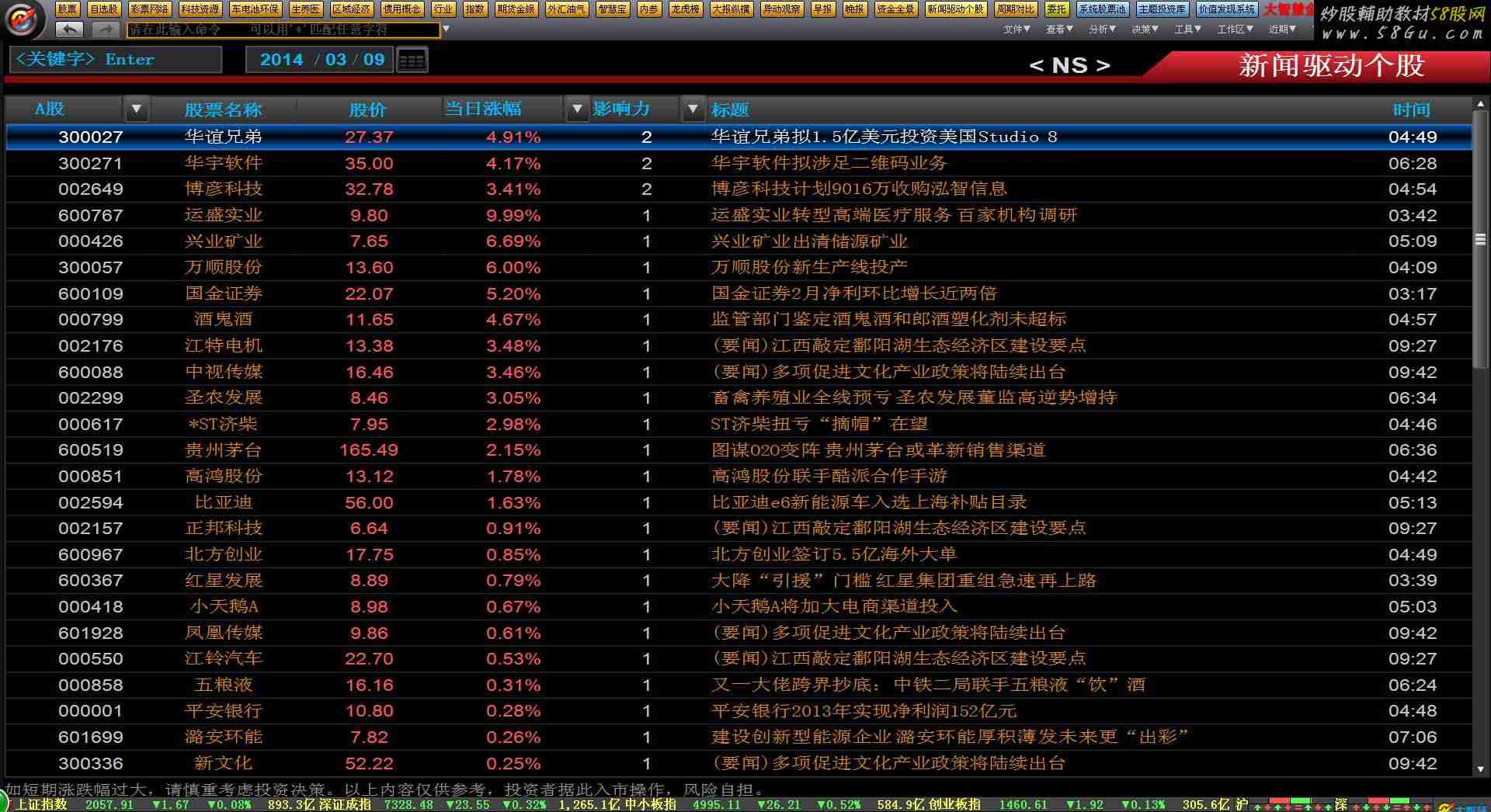Screen dimensions: 1491x812
Task: Open the 指数 toolbar button
Action: [474, 9]
